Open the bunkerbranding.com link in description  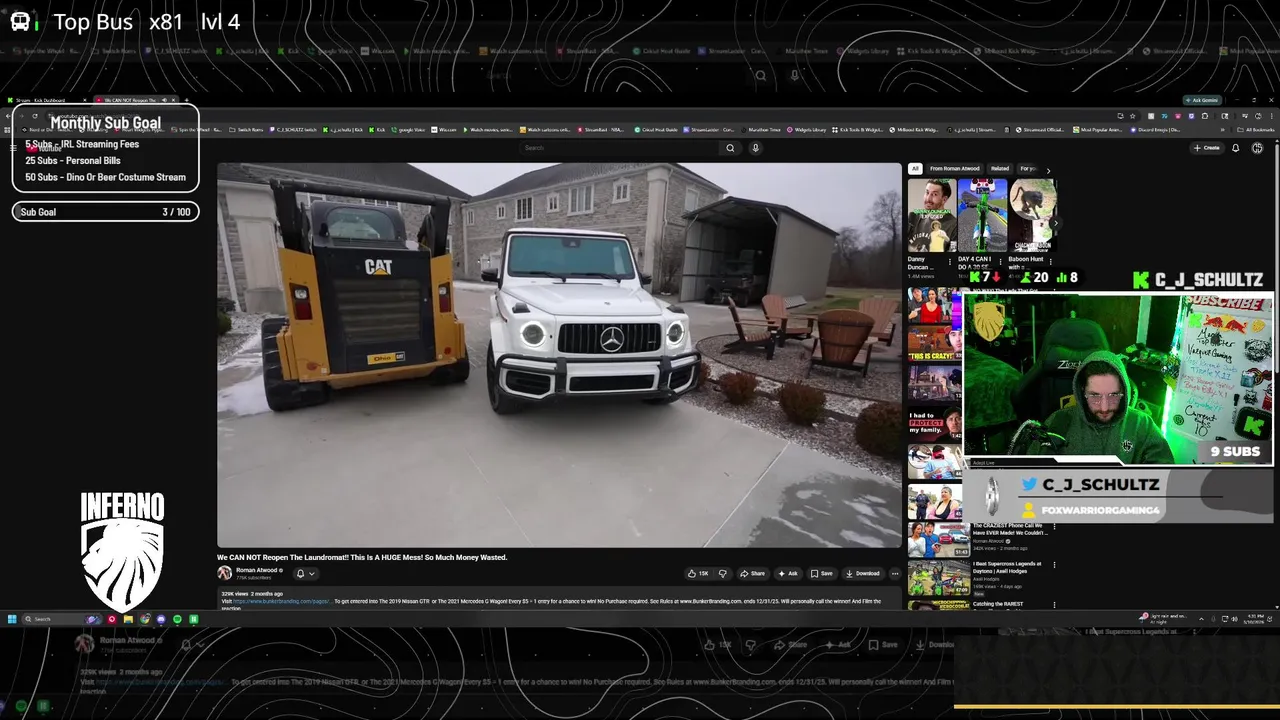(282, 601)
